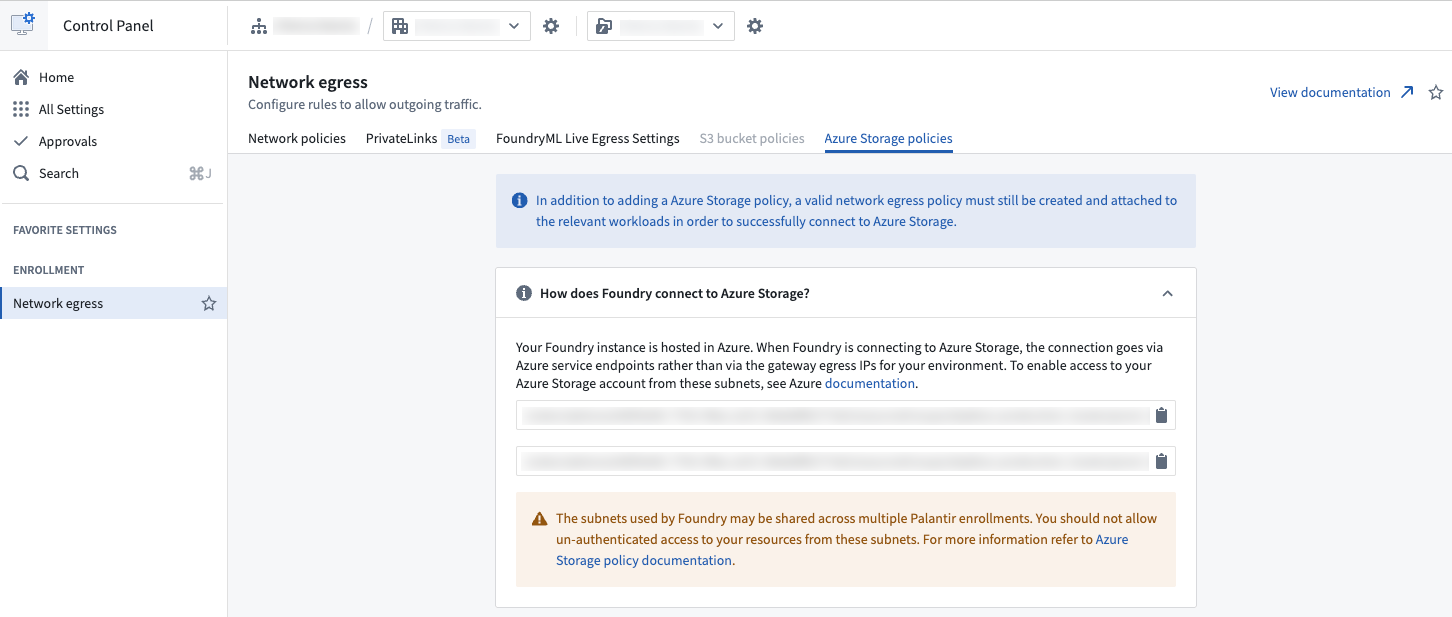1452x617 pixels.
Task: Collapse the How does Foundry connect section
Action: (1167, 293)
